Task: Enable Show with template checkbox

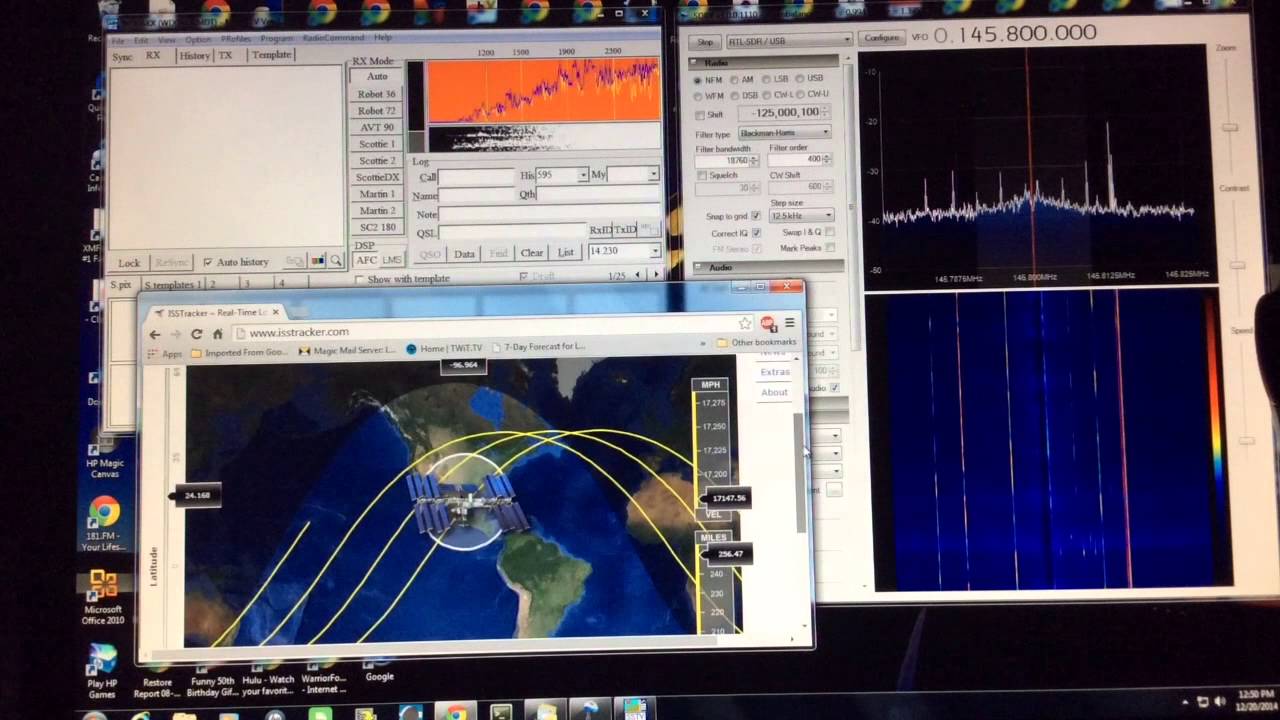Action: [x=360, y=279]
